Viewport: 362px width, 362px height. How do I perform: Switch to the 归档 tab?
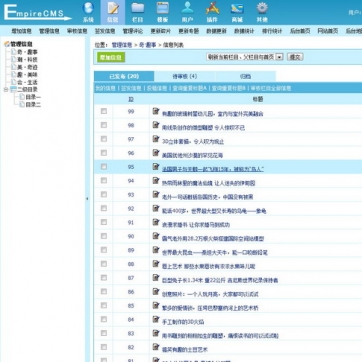(246, 76)
